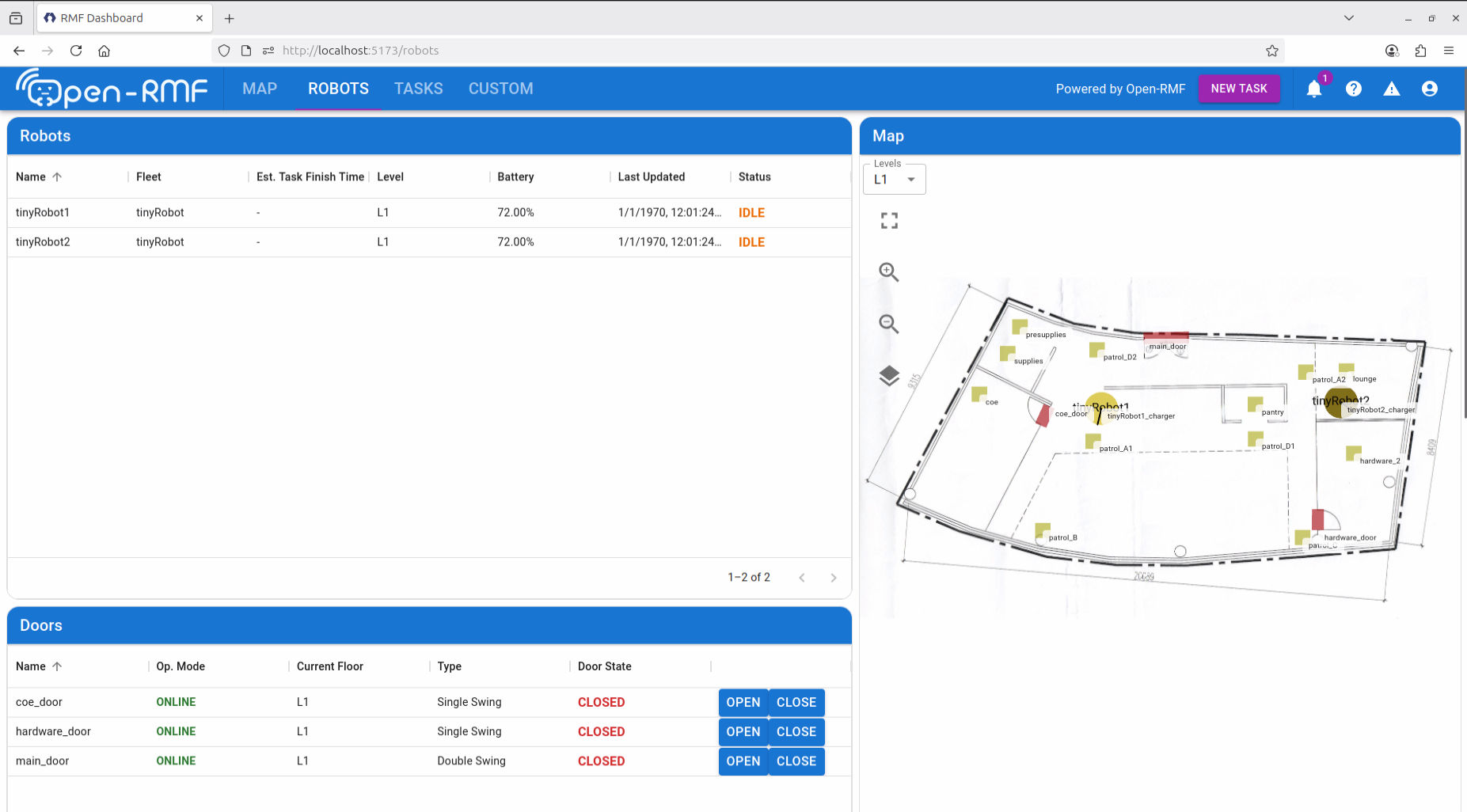Zoom out on the map
The width and height of the screenshot is (1467, 812).
point(889,324)
